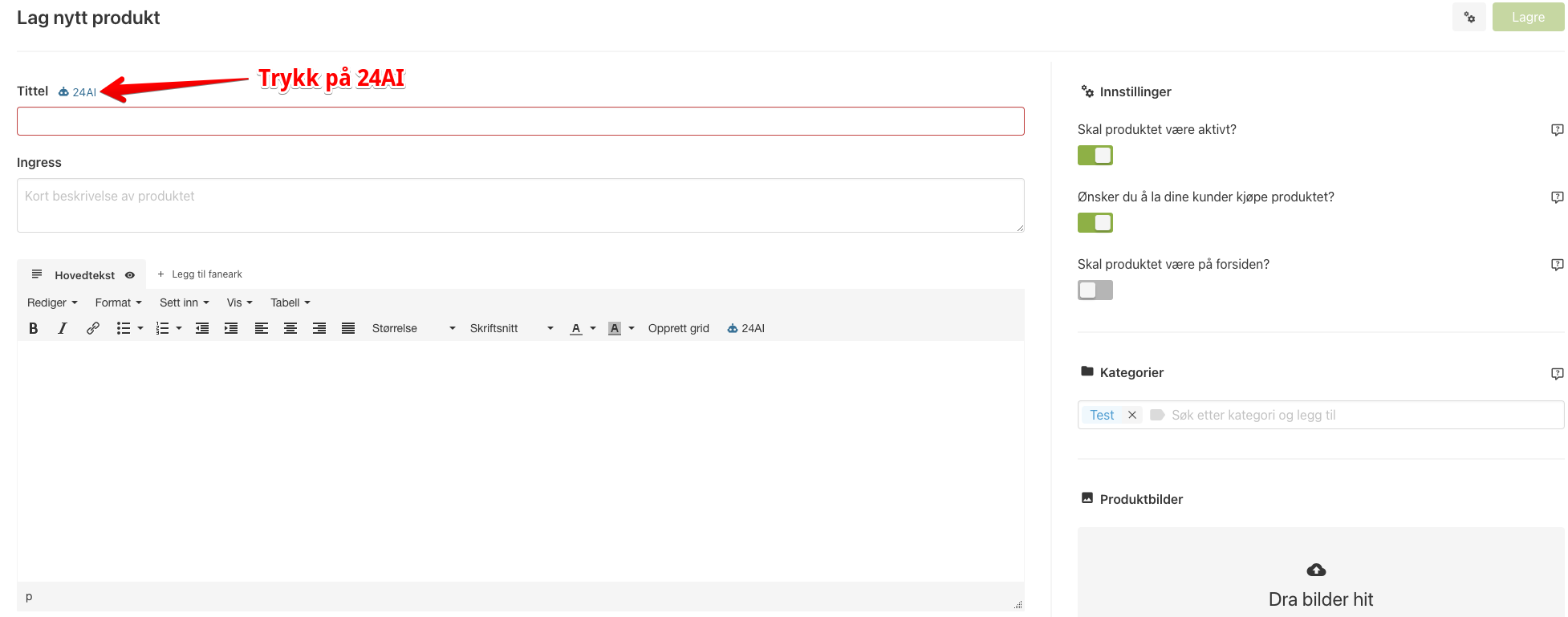Click the cloud upload icon for product images
Screen dimensions: 1568x617
[x=1316, y=570]
